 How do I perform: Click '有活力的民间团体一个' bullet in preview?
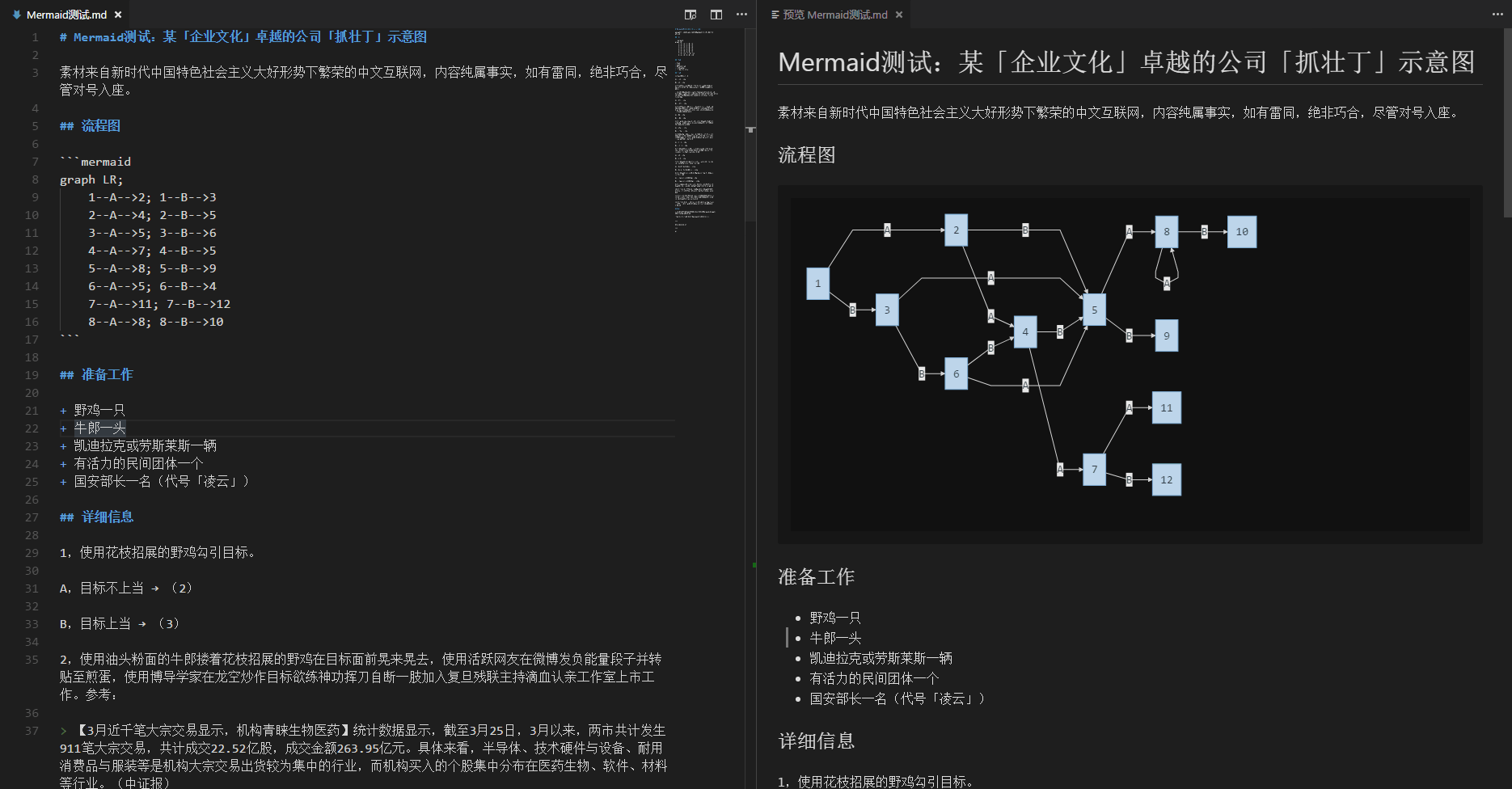[874, 678]
